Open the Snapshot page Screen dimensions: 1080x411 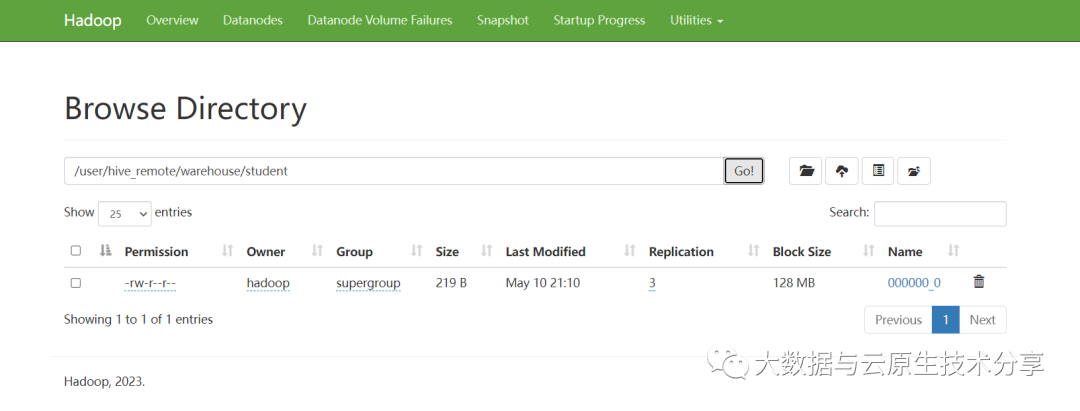click(503, 20)
